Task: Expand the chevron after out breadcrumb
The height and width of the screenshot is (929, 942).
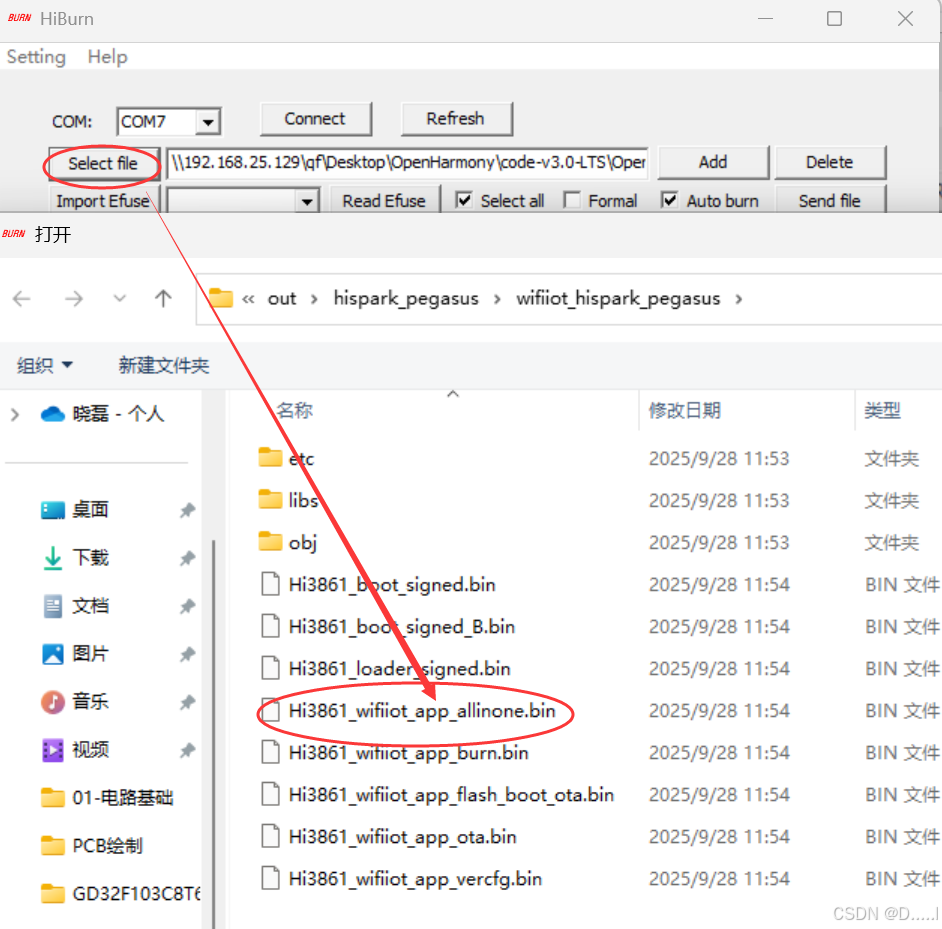Action: pyautogui.click(x=314, y=299)
